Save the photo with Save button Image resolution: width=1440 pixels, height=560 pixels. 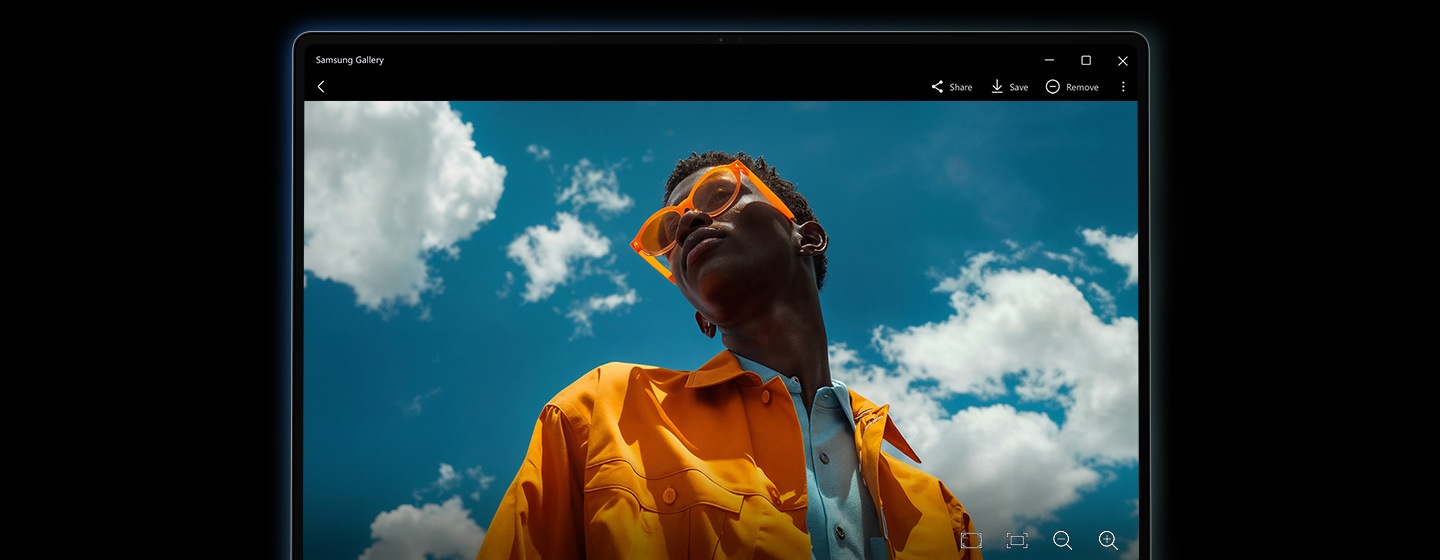1009,87
